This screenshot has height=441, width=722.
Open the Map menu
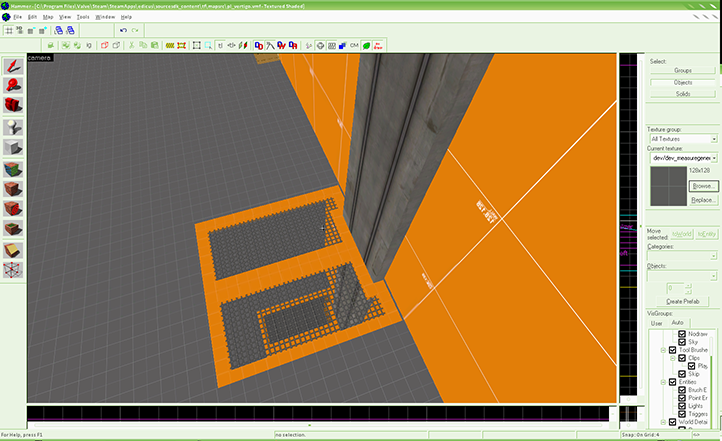point(48,17)
